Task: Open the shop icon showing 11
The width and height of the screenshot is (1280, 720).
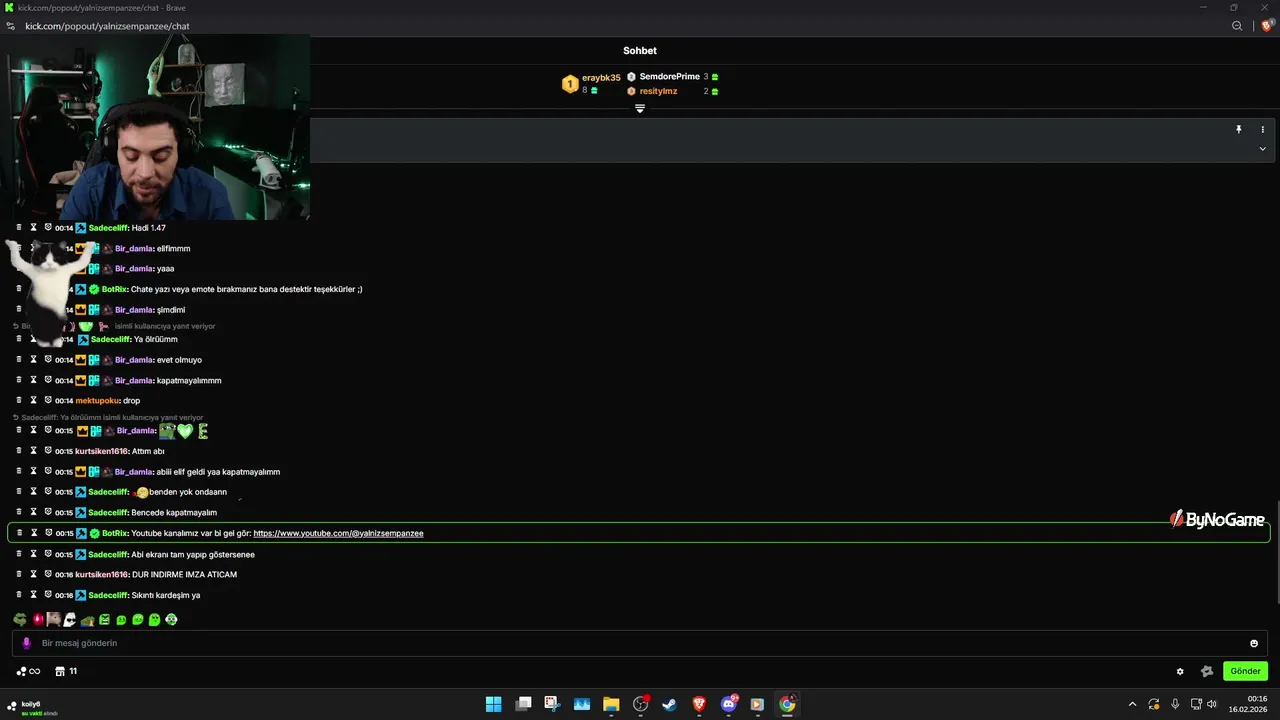Action: click(66, 671)
